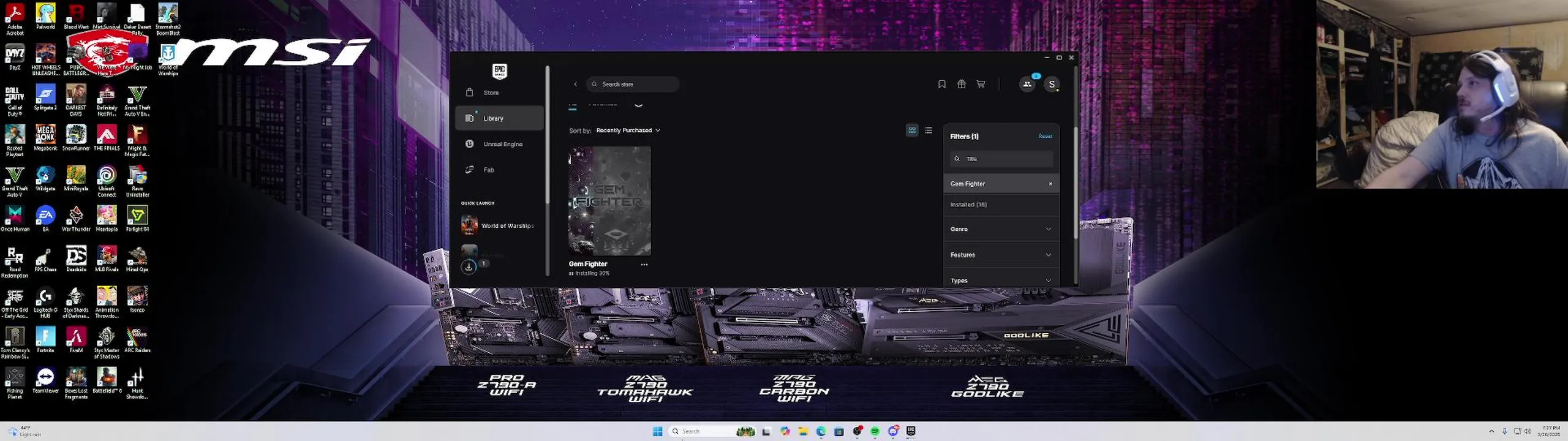The image size is (1568, 441).
Task: Launch World of Warships from Quick Launch
Action: (x=499, y=225)
